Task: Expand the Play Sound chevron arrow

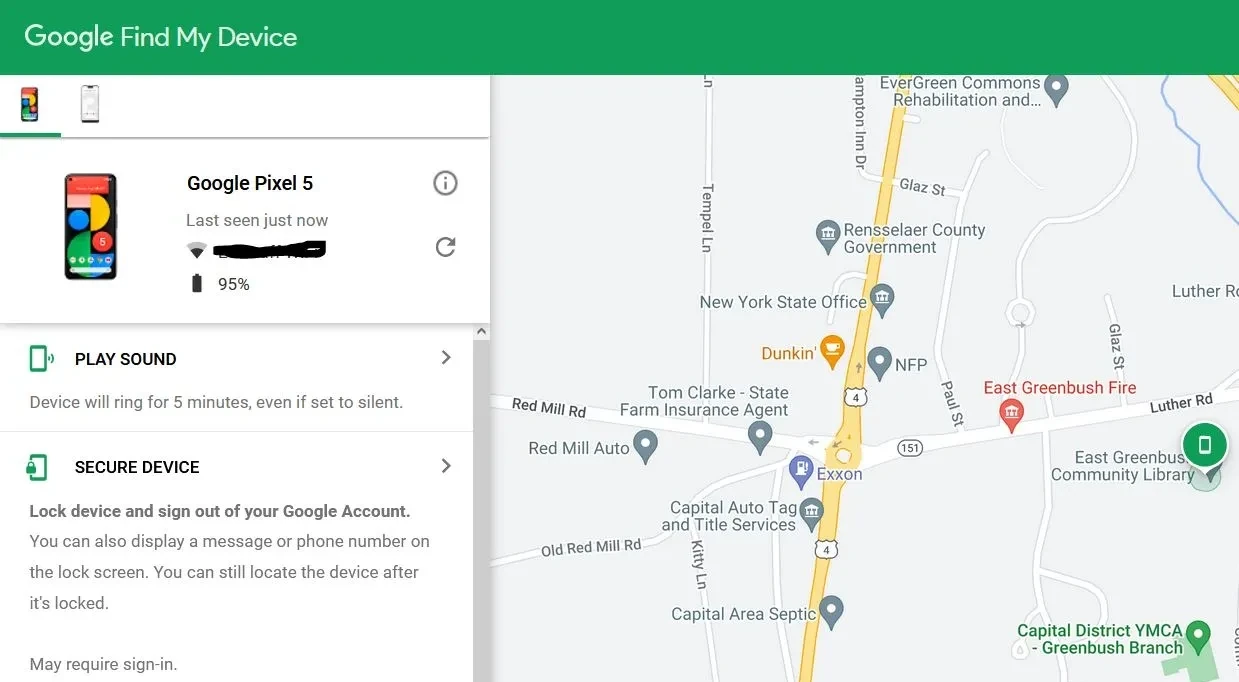Action: click(x=446, y=357)
